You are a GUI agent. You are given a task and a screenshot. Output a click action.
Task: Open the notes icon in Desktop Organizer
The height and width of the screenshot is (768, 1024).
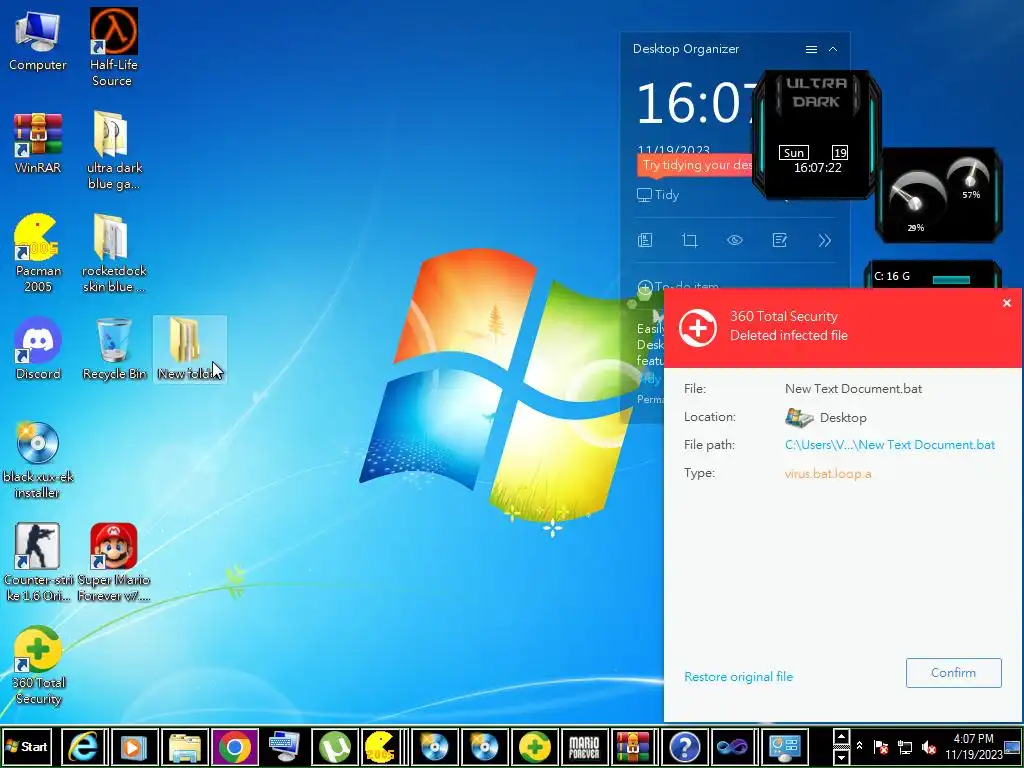click(x=645, y=240)
